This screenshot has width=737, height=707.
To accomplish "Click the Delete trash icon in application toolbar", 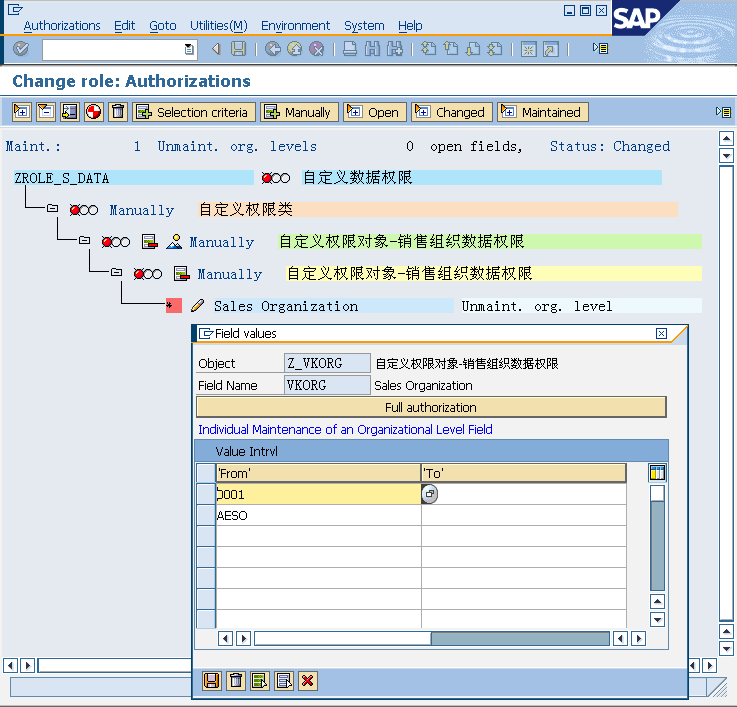I will 118,112.
